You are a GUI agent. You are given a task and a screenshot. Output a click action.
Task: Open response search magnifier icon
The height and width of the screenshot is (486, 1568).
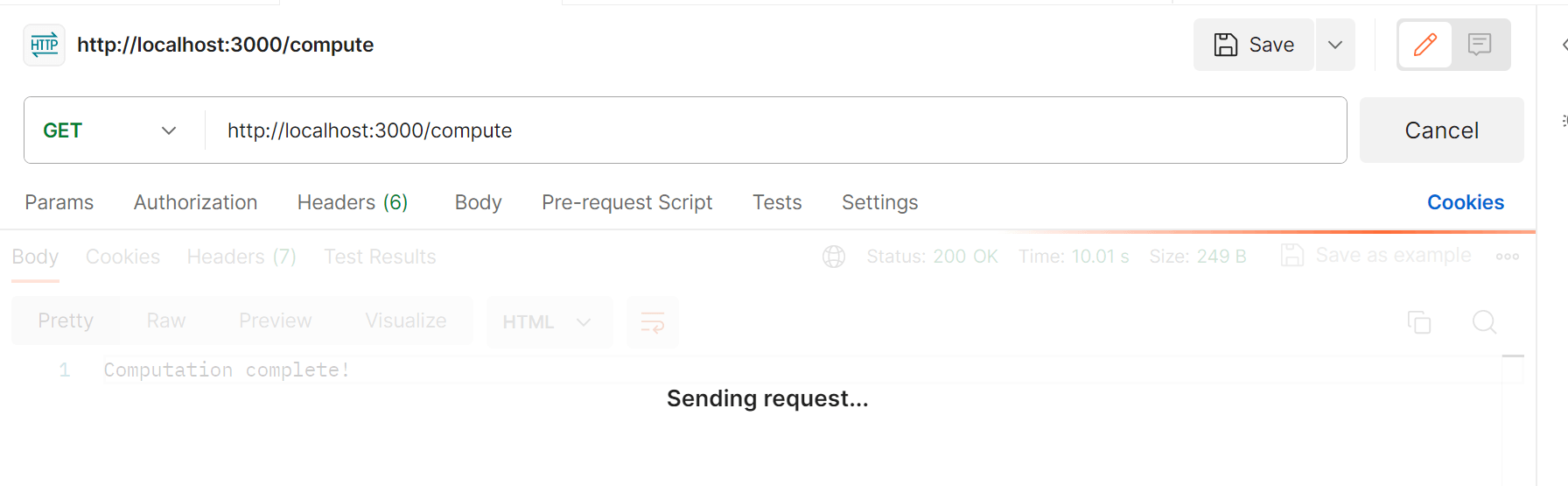tap(1484, 322)
